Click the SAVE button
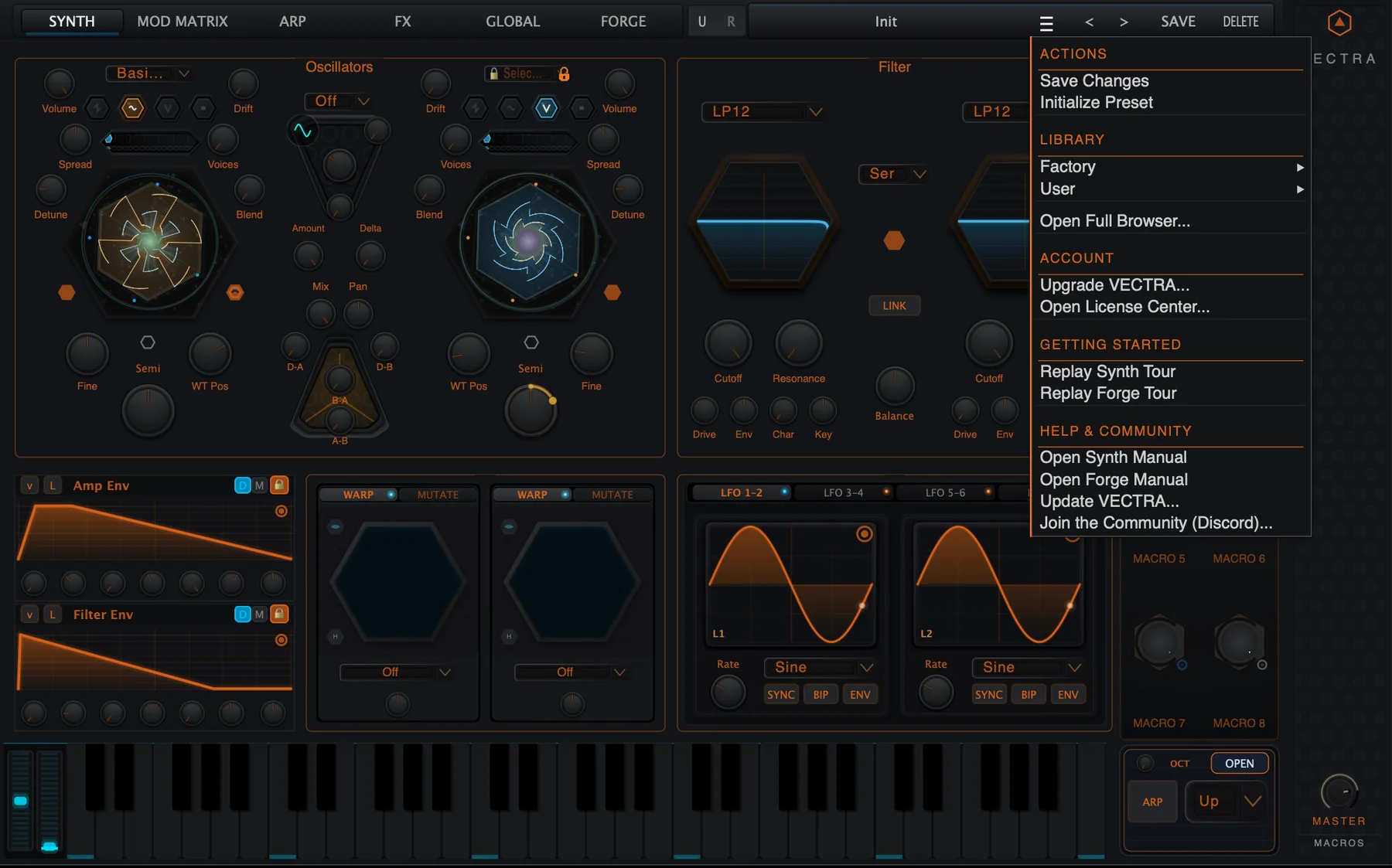This screenshot has height=868, width=1392. coord(1178,22)
